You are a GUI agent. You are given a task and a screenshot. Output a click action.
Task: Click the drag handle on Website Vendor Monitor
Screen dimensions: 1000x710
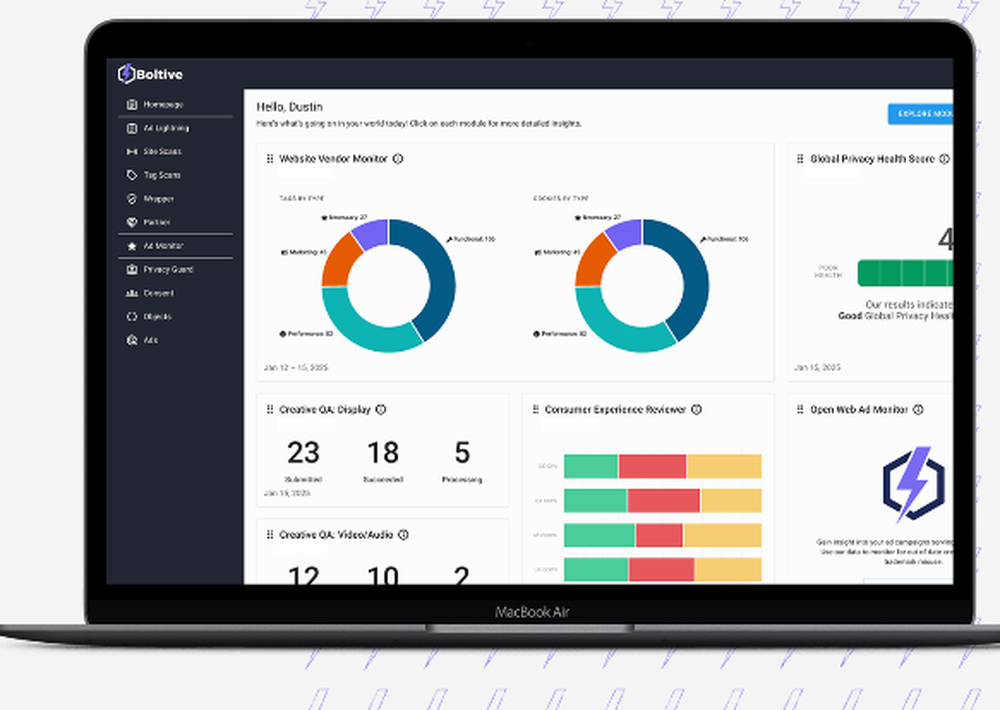pos(268,158)
